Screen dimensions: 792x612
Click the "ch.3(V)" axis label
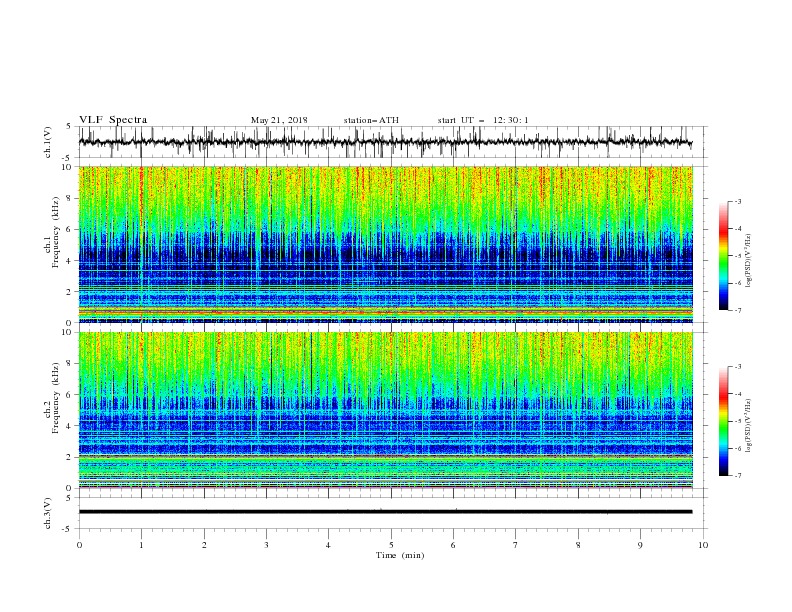[48, 513]
